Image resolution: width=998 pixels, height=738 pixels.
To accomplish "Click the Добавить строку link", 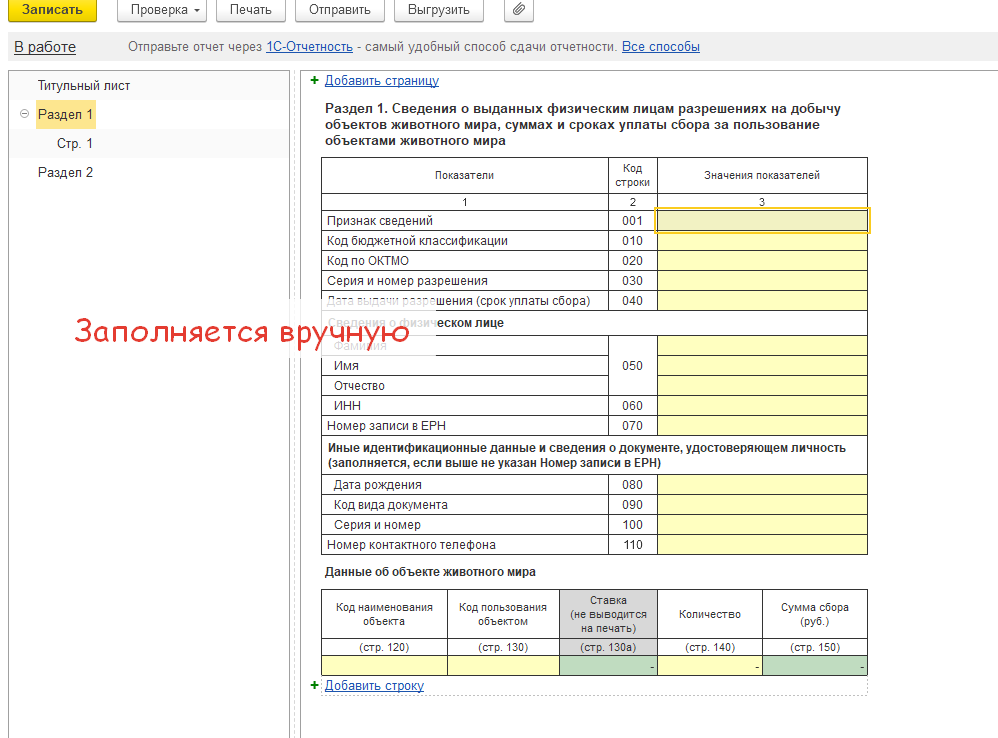I will pos(374,686).
